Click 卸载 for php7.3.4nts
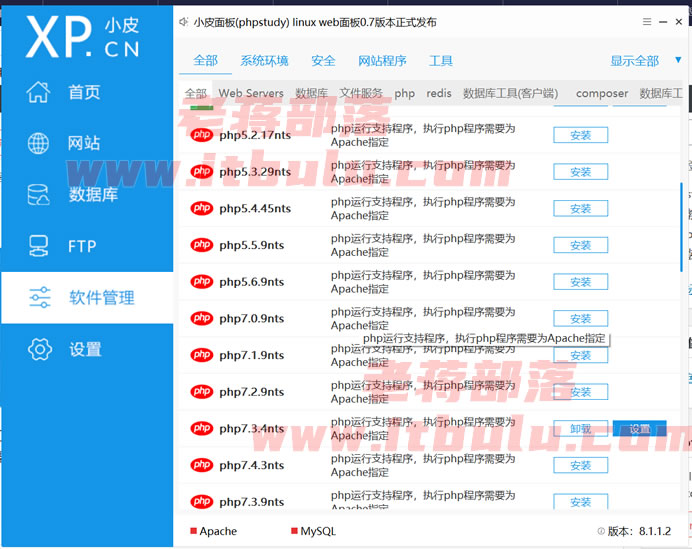Screen dimensions: 692x549 click(x=580, y=429)
